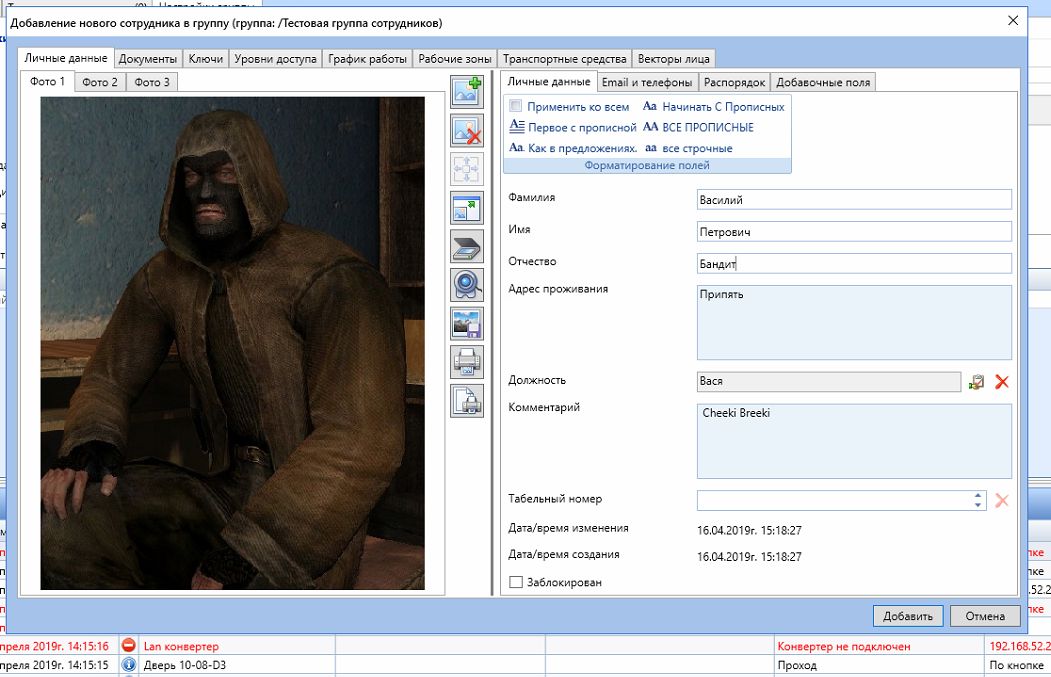Increase Табельный номер with the up spinner arrow

[978, 496]
